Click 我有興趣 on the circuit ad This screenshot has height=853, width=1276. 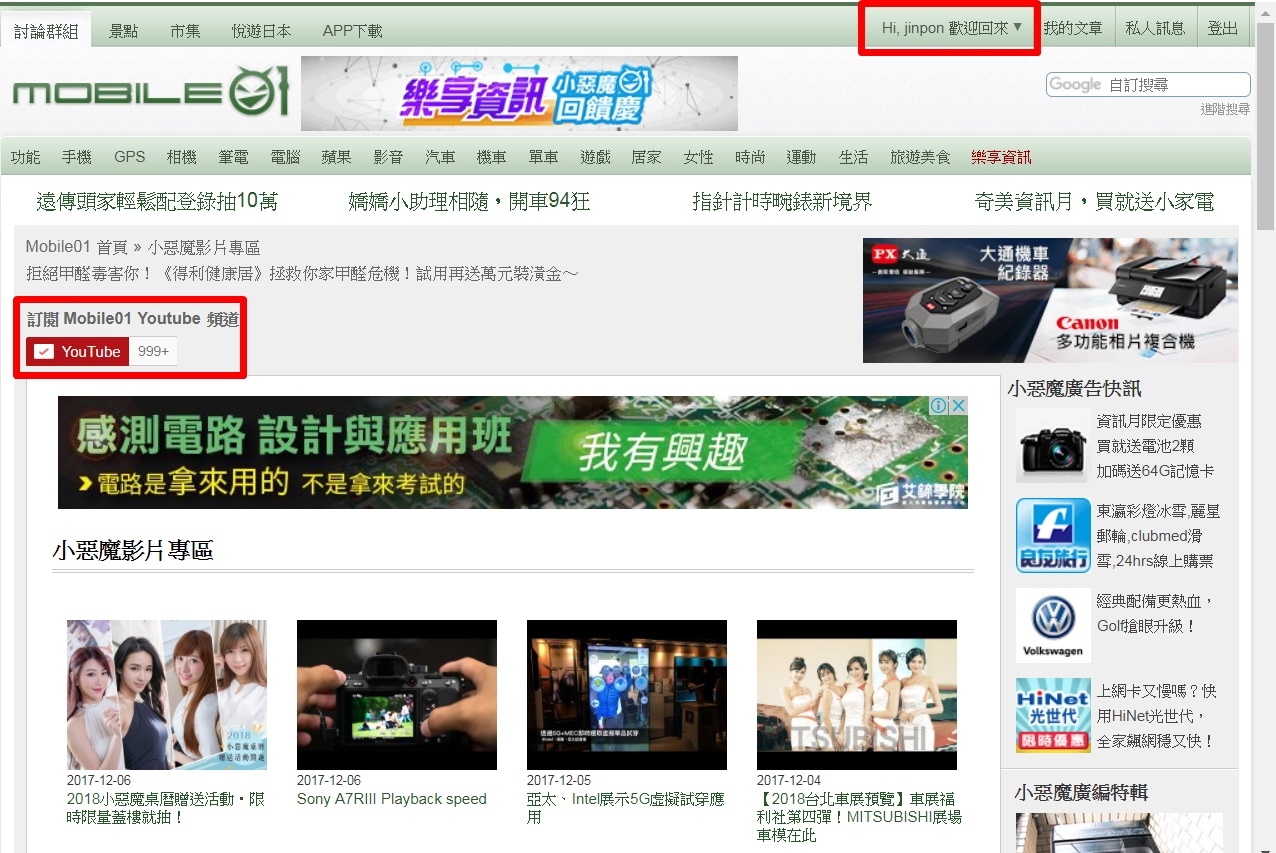click(x=662, y=453)
